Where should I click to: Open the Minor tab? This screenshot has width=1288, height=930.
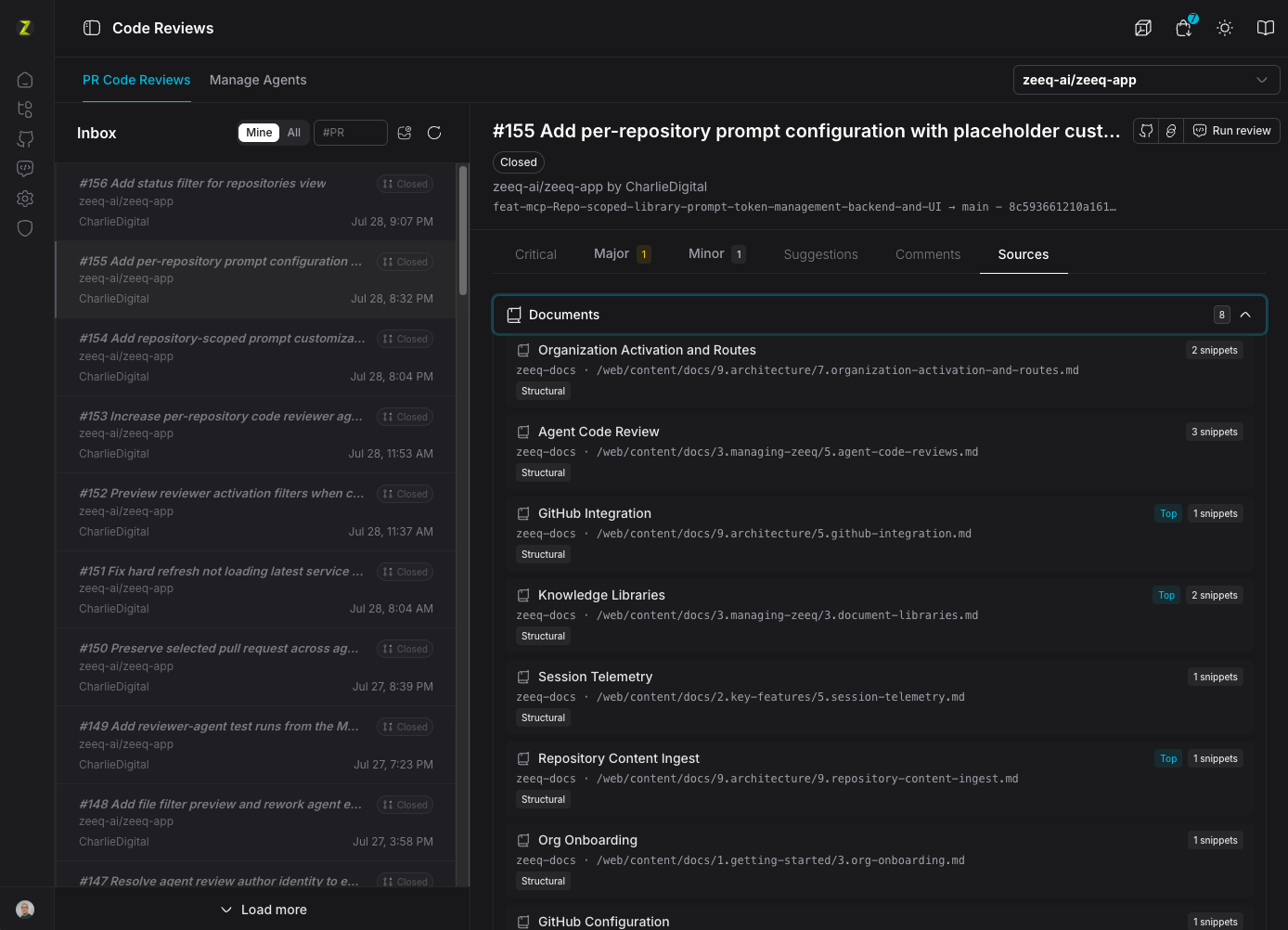(x=716, y=254)
